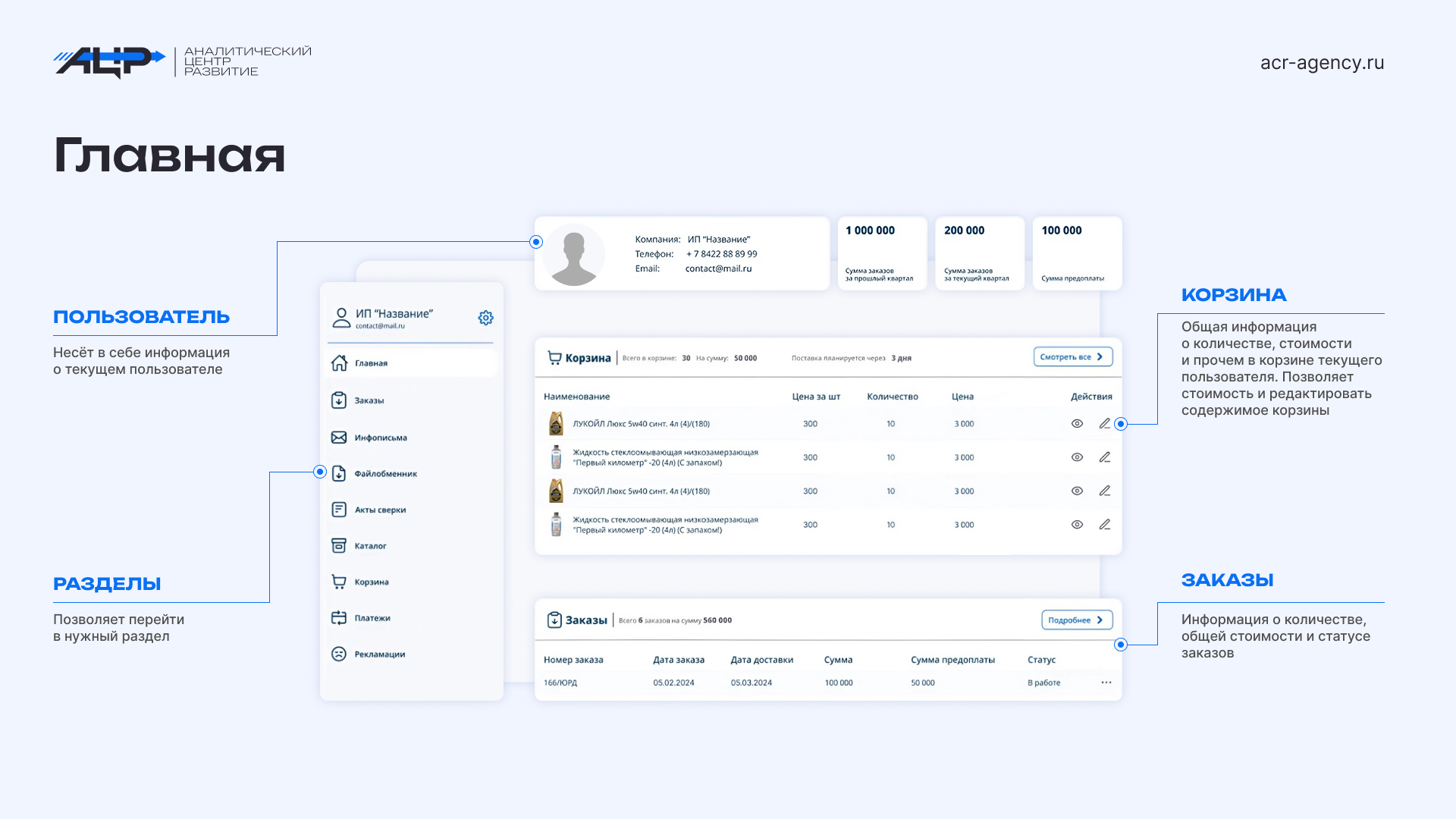This screenshot has height=819, width=1456.
Task: Click the Инфописьма envelope icon
Action: (339, 438)
